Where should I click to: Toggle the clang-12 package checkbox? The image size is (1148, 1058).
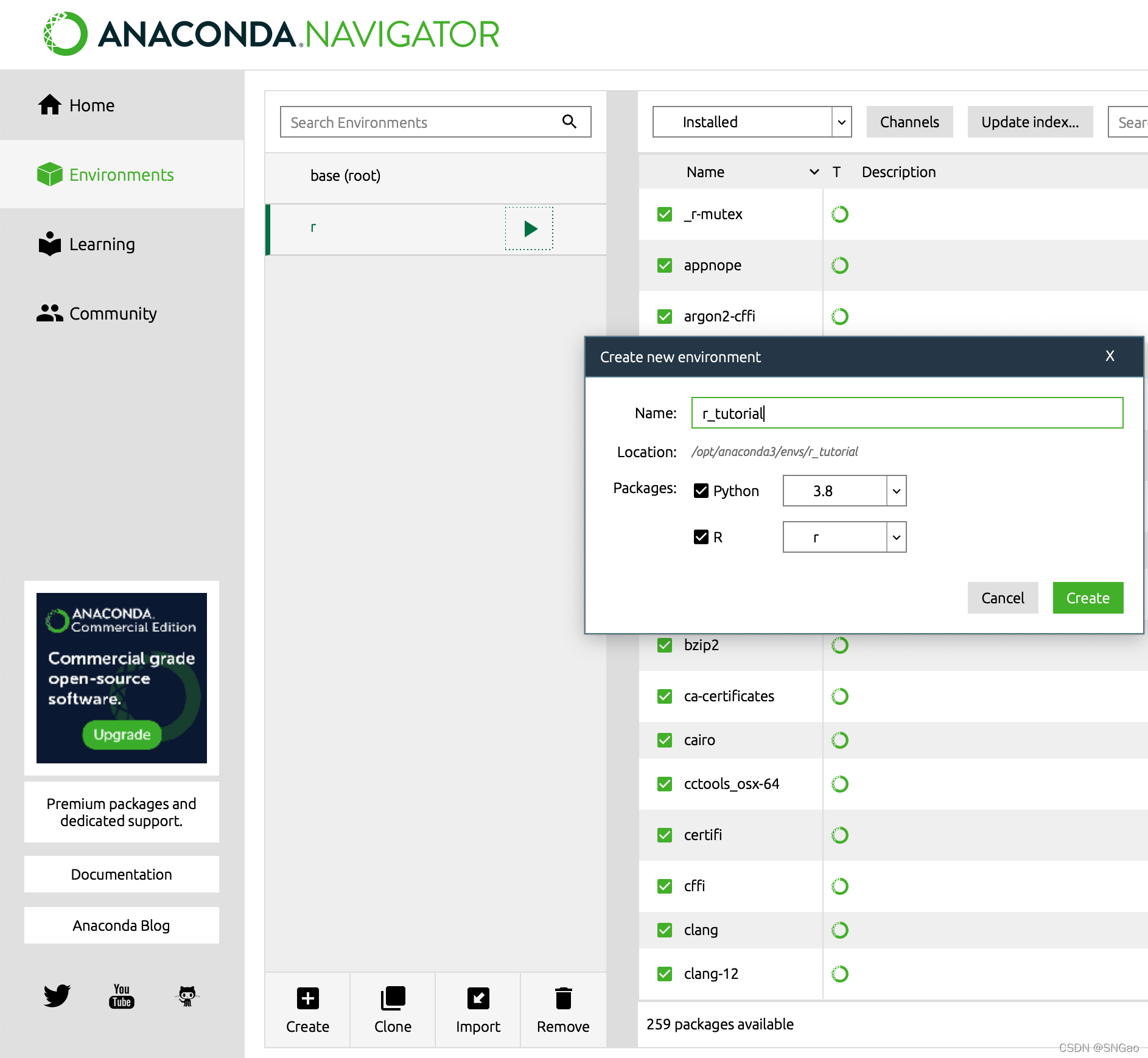click(x=665, y=974)
